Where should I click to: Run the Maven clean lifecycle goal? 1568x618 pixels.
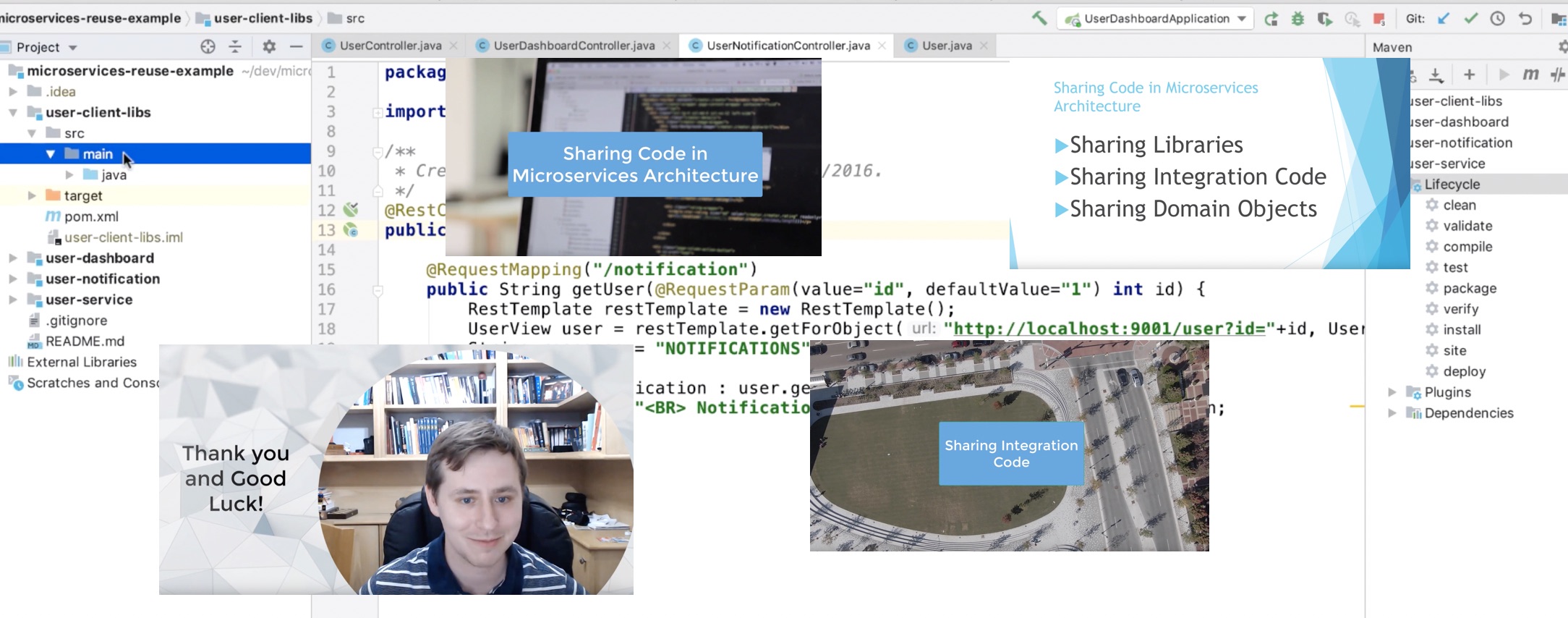click(1460, 206)
